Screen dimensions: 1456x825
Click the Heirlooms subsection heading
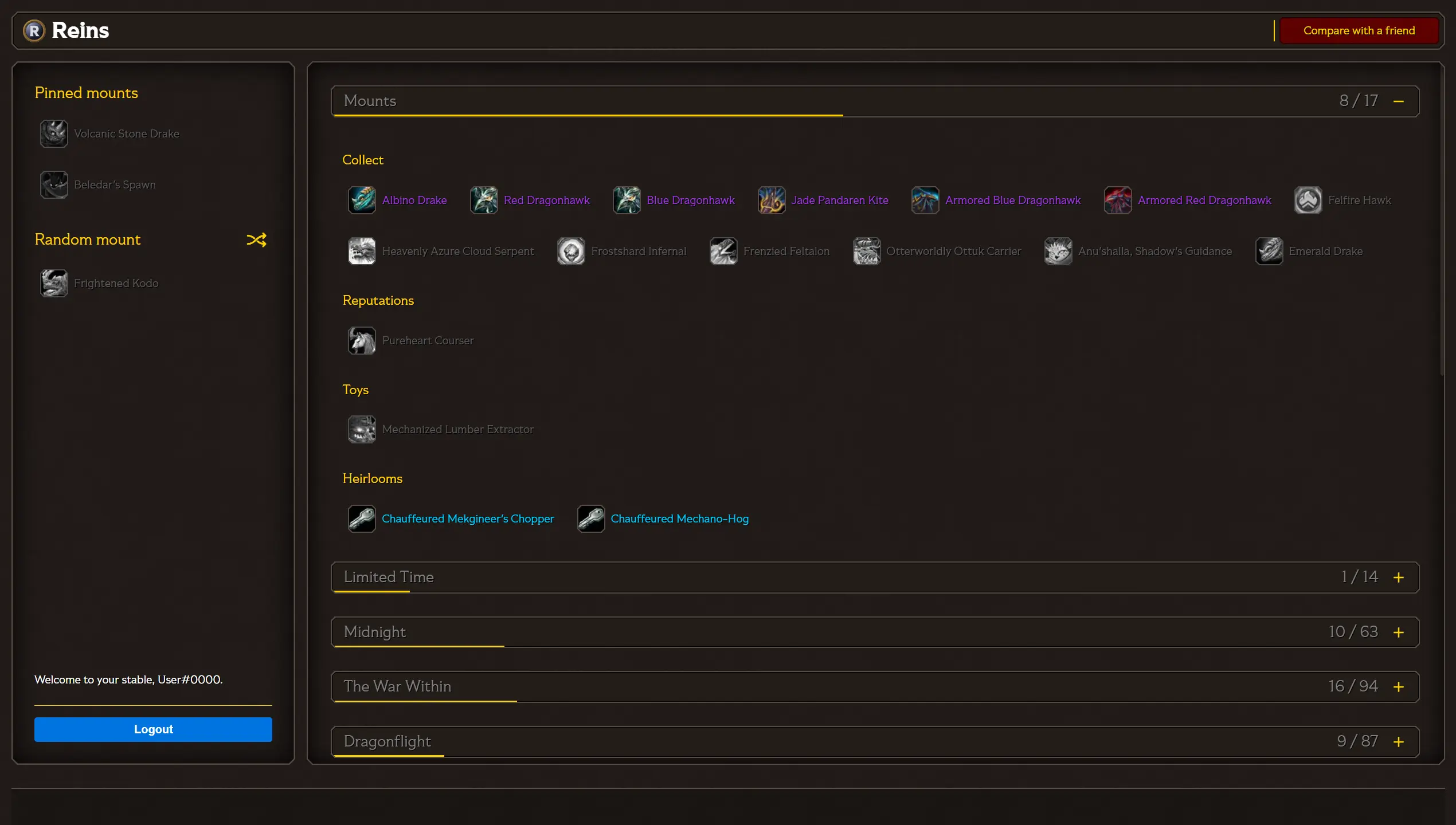pos(373,478)
